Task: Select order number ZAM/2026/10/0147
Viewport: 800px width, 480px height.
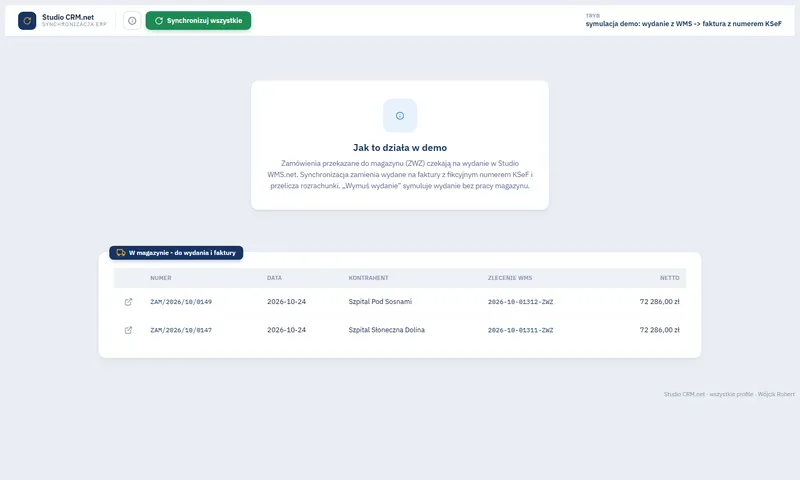Action: point(181,330)
